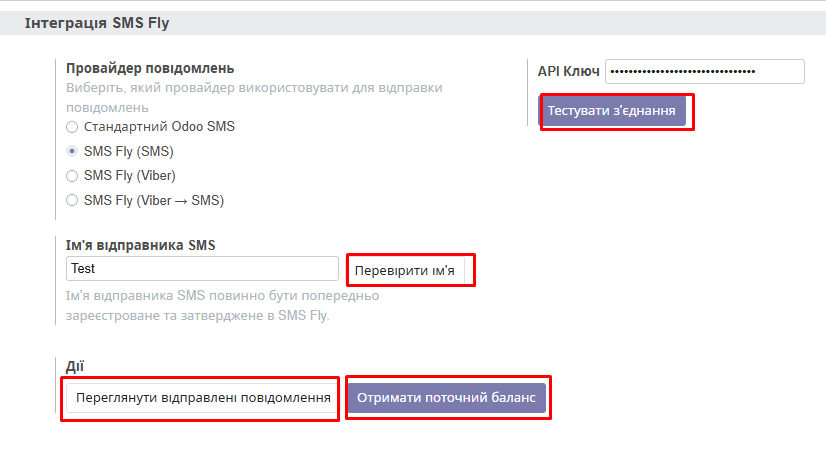The image size is (826, 449).
Task: Click the API Ключ label text
Action: click(568, 72)
